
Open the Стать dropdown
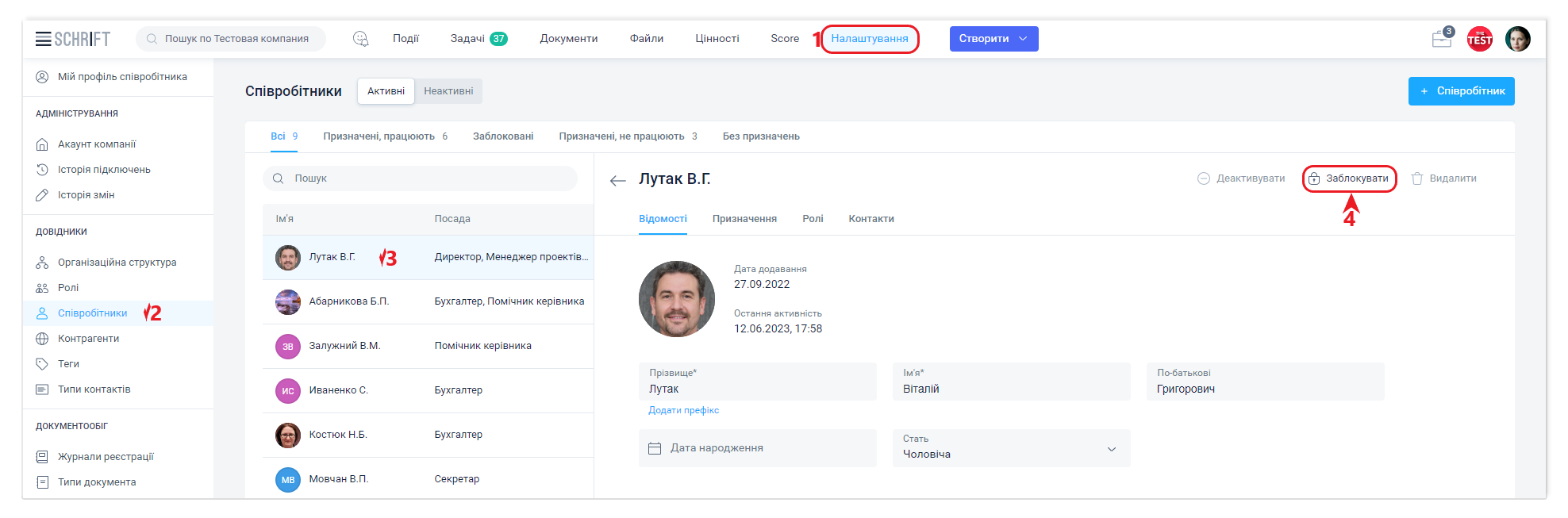[1011, 448]
